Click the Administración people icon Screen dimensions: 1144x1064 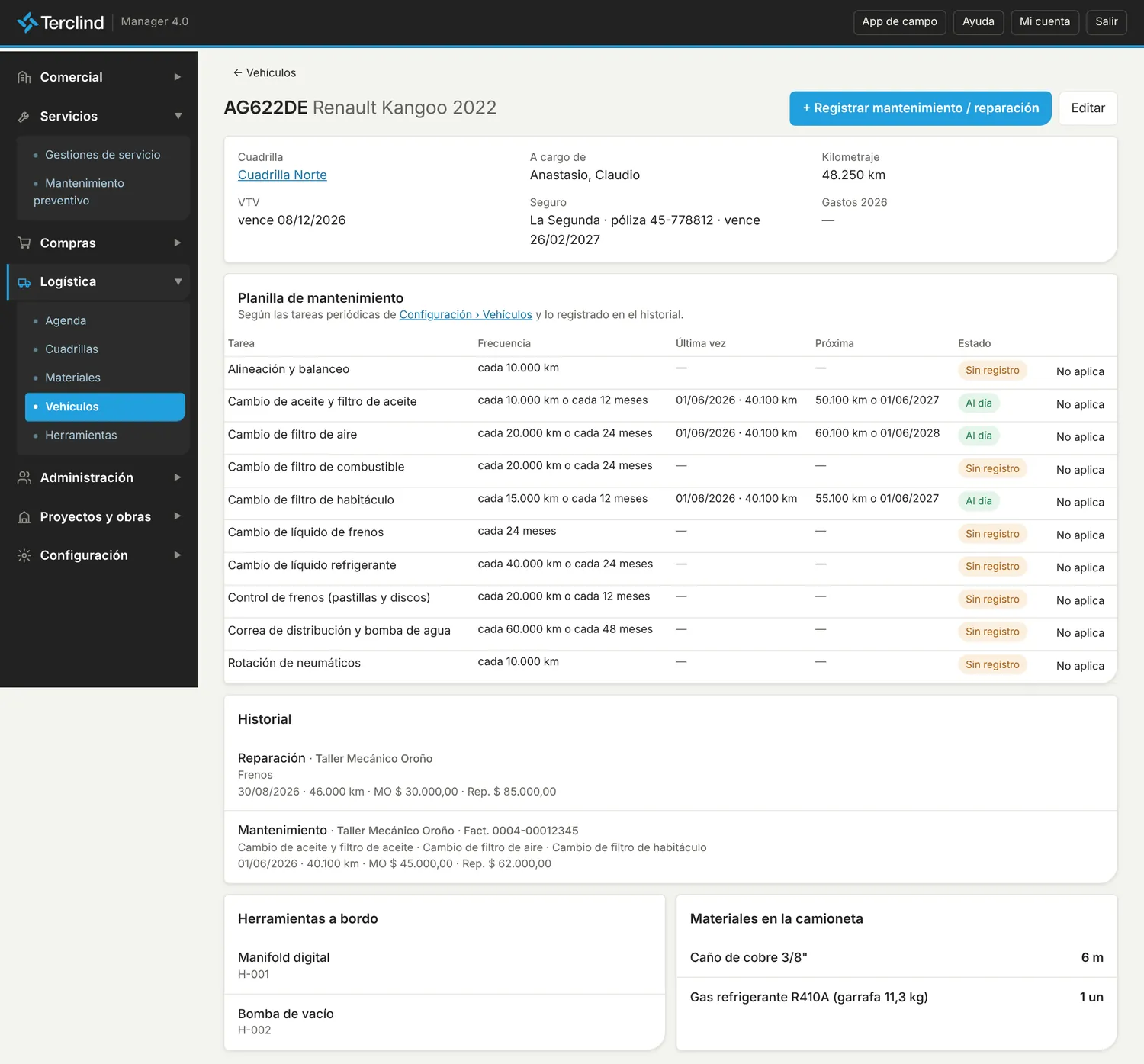(x=24, y=477)
